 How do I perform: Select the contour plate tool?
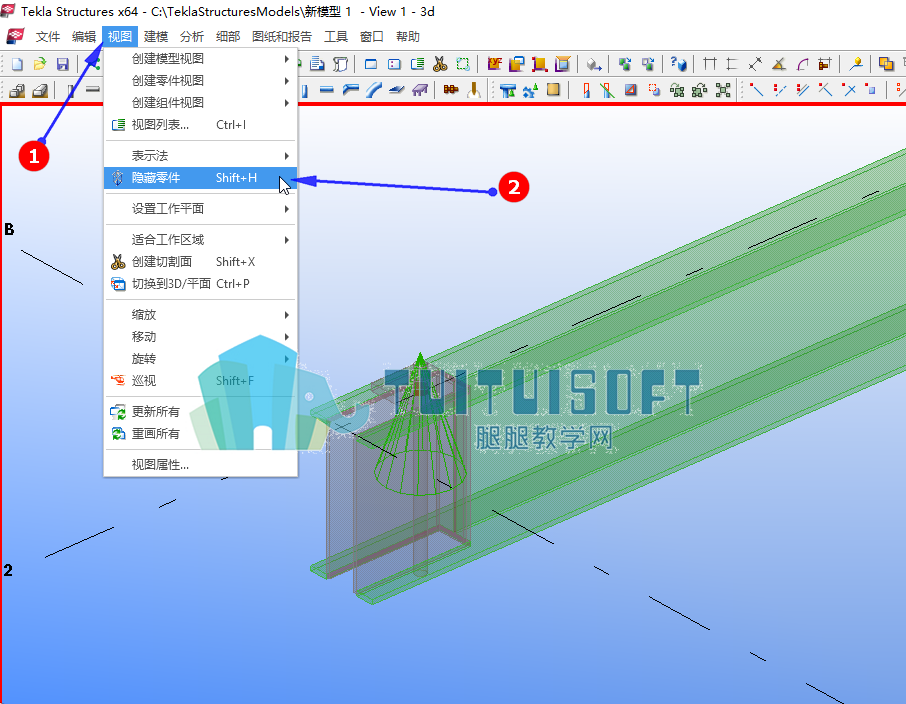(x=396, y=90)
